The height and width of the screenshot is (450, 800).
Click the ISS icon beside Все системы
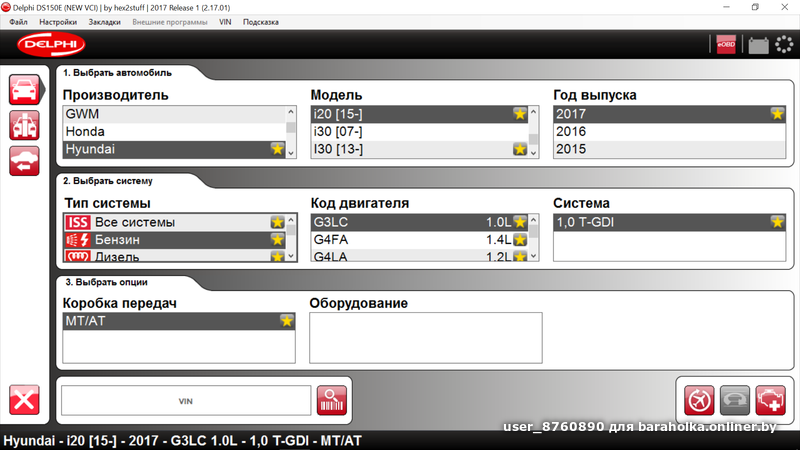(78, 222)
